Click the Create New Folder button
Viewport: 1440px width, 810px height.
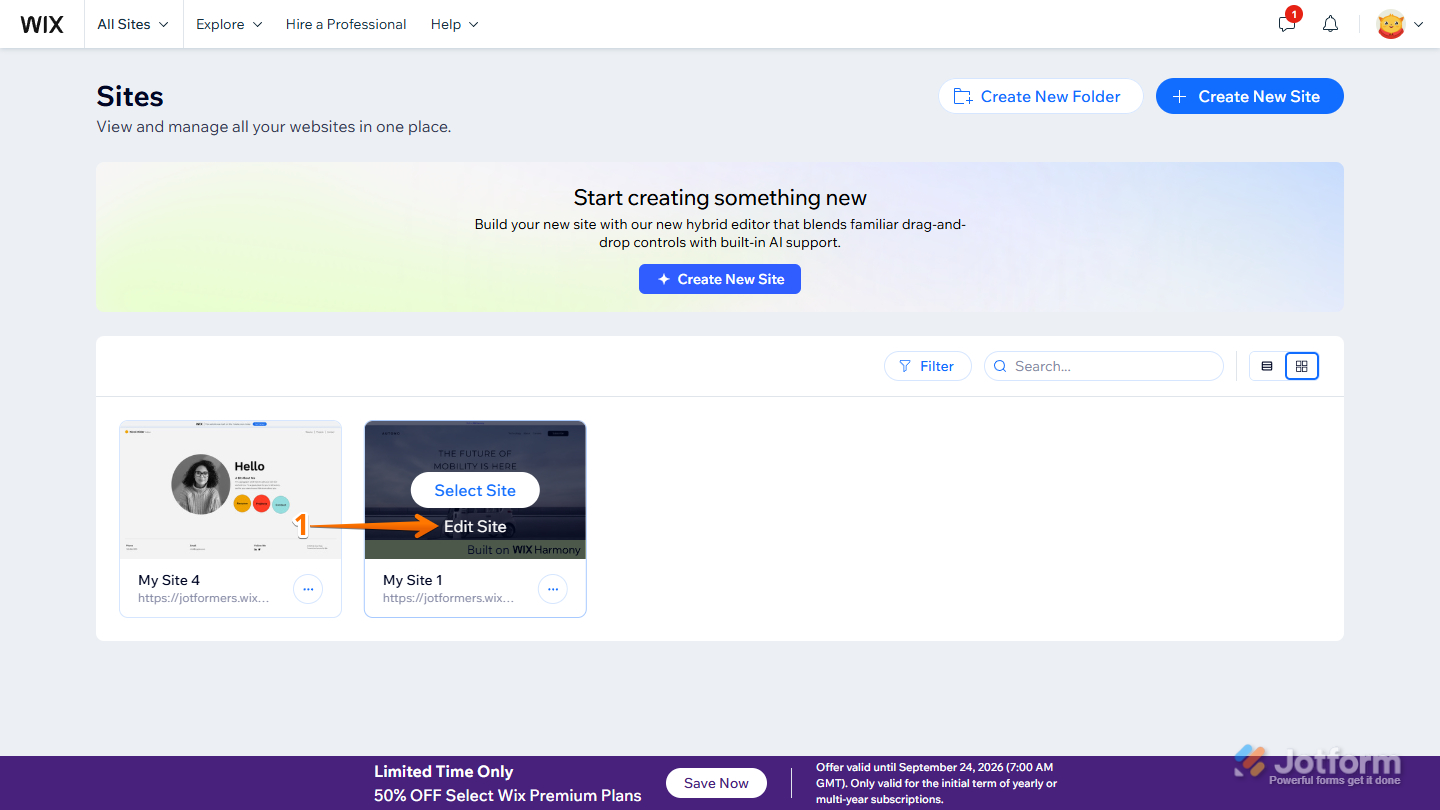coord(1040,96)
